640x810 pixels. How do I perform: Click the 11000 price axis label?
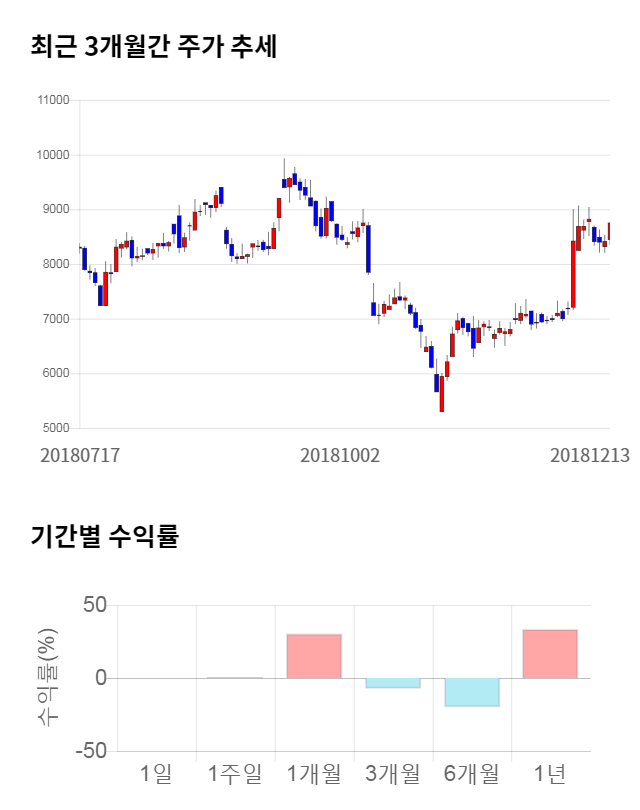click(52, 100)
